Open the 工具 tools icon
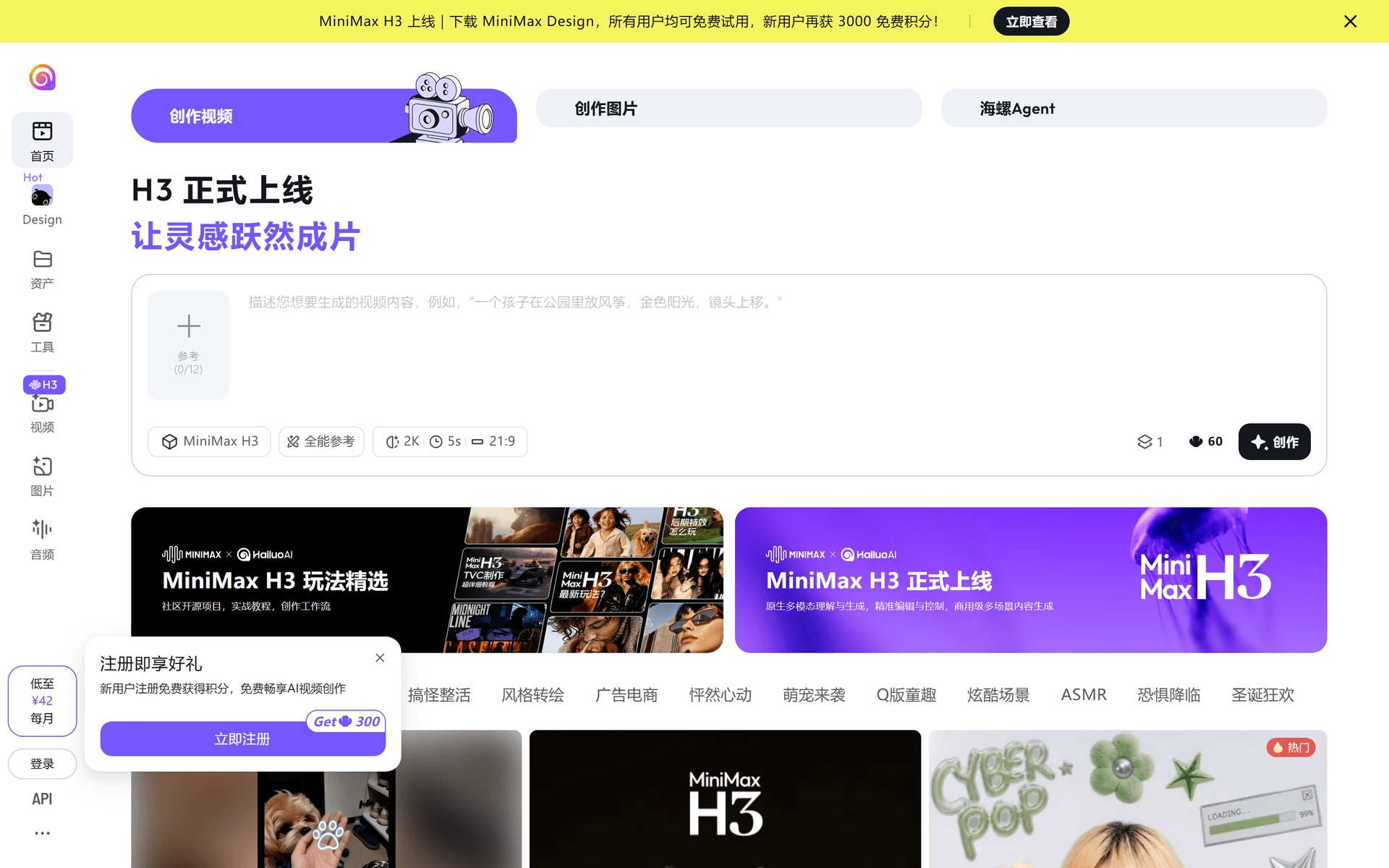The width and height of the screenshot is (1389, 868). pos(42,333)
